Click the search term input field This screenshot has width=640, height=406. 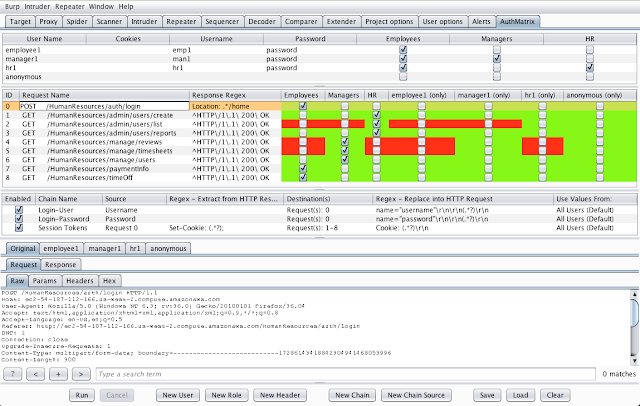click(340, 373)
